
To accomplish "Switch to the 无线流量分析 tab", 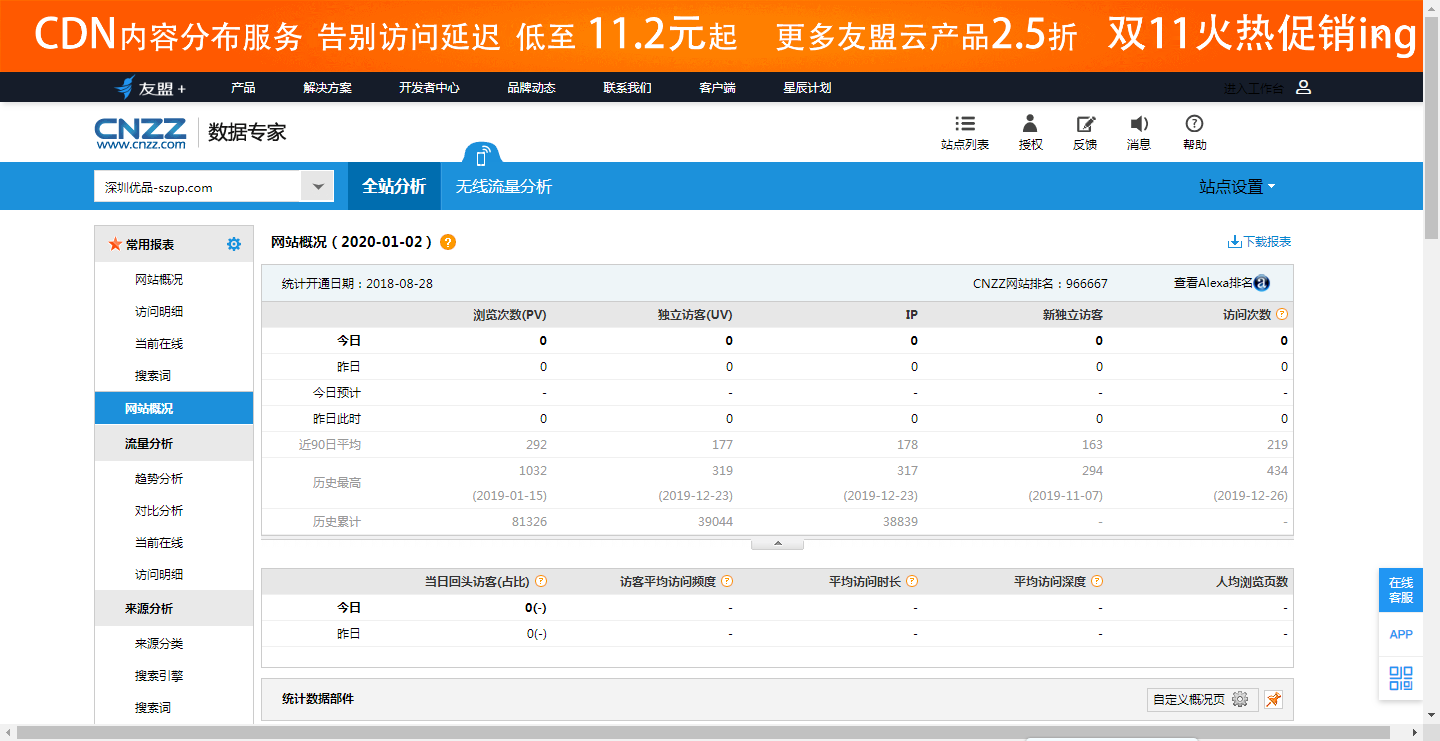I will click(x=503, y=187).
